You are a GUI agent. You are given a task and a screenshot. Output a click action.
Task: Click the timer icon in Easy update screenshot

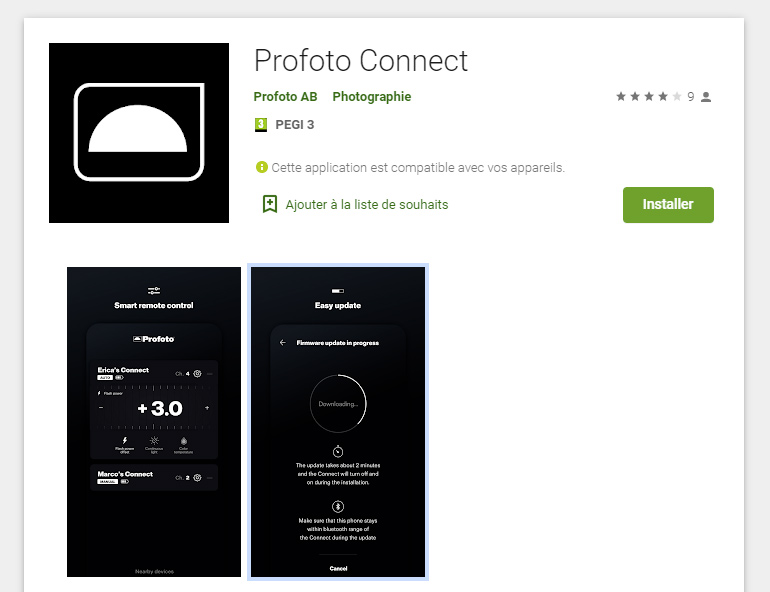pos(338,451)
